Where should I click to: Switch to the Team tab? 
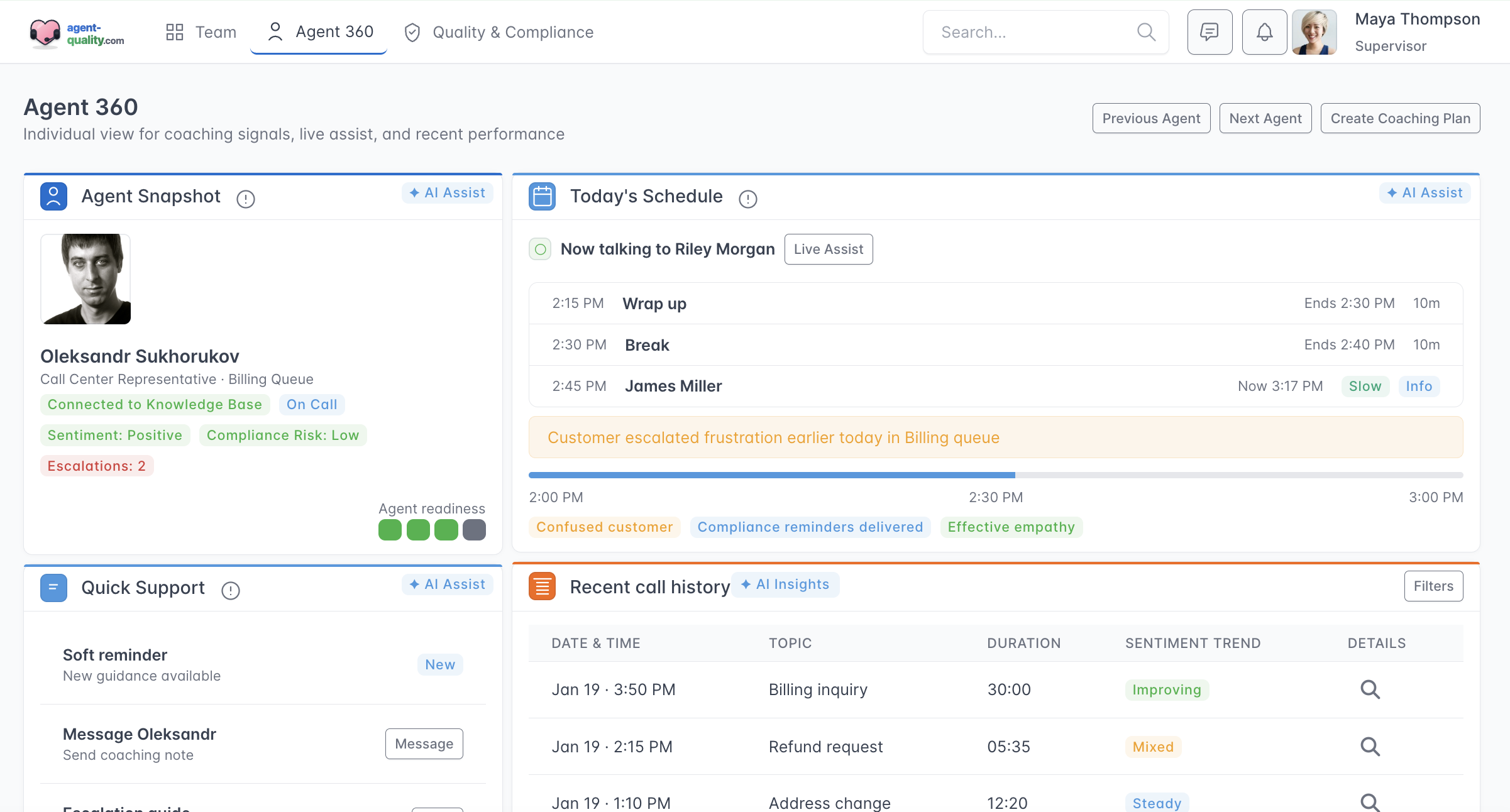pyautogui.click(x=201, y=32)
